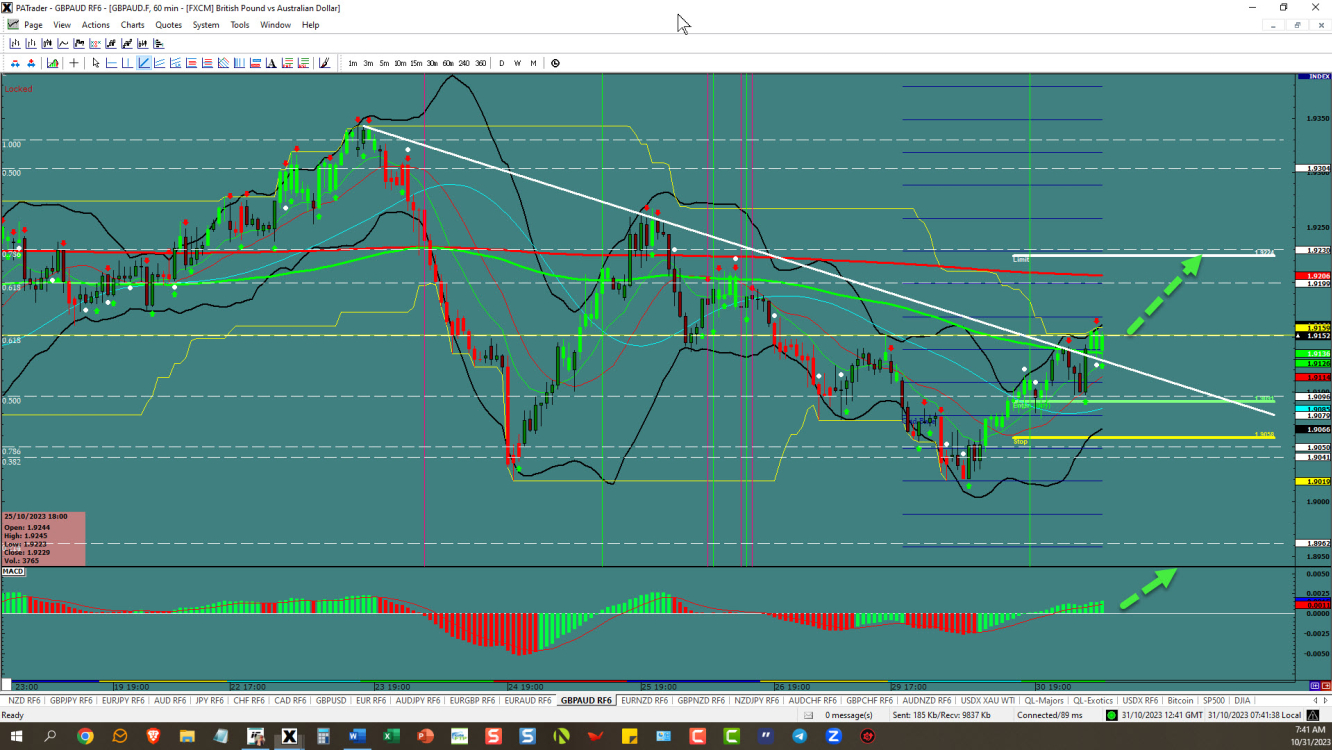
Task: Open Word from the taskbar
Action: point(357,736)
